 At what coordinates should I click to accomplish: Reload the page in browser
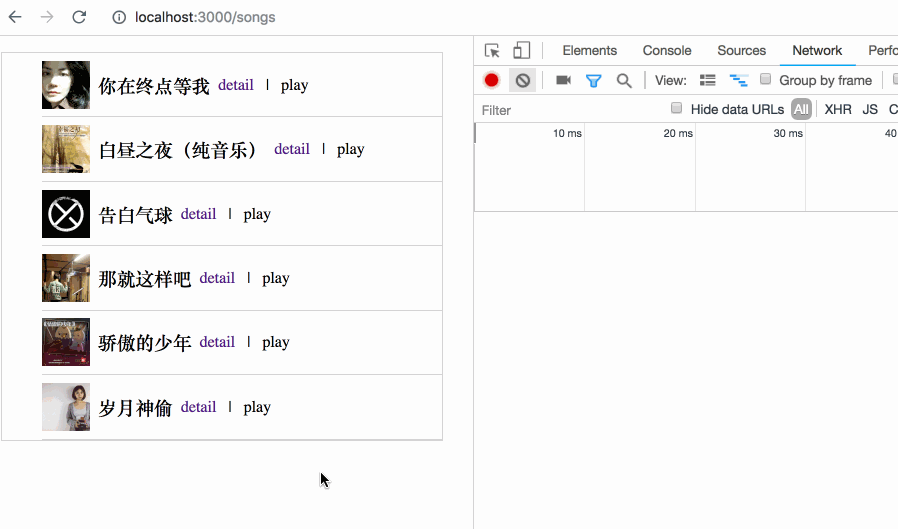coord(79,17)
